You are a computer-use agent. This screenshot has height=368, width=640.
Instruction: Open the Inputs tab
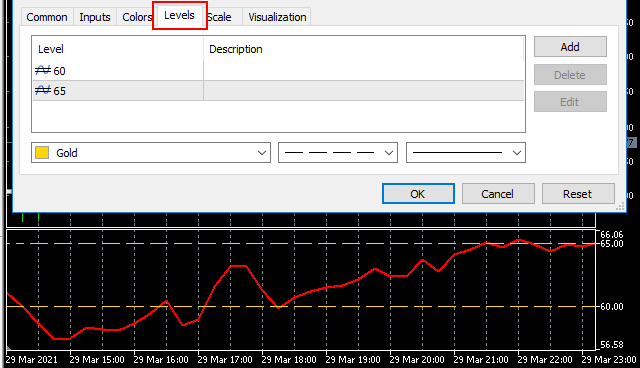(x=95, y=17)
